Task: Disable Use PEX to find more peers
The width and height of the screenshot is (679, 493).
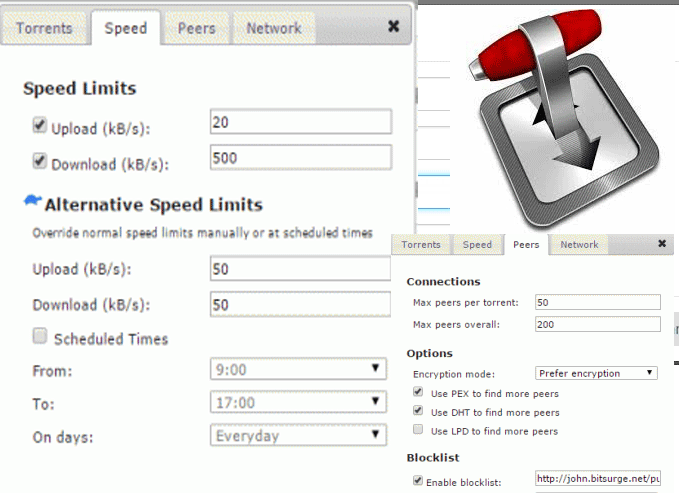Action: point(419,393)
